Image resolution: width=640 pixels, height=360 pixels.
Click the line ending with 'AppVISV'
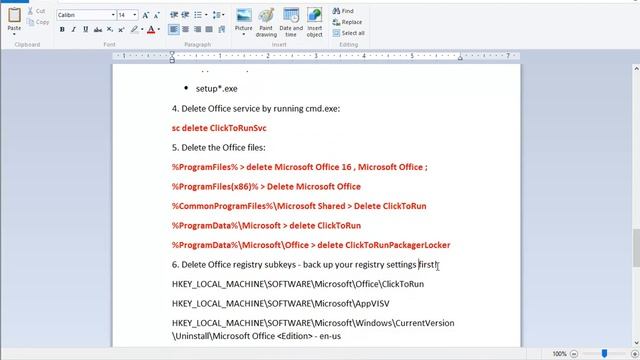280,304
